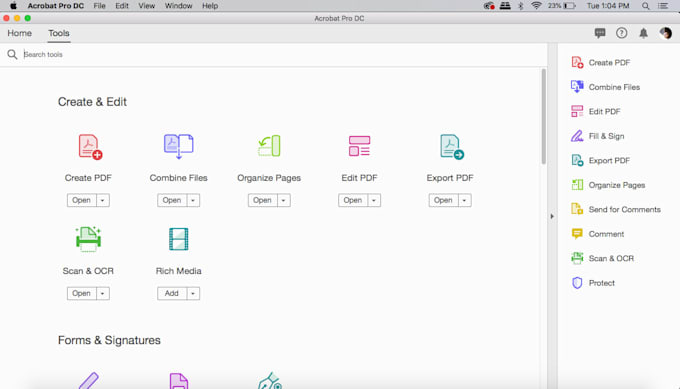Open the View menu

point(147,6)
